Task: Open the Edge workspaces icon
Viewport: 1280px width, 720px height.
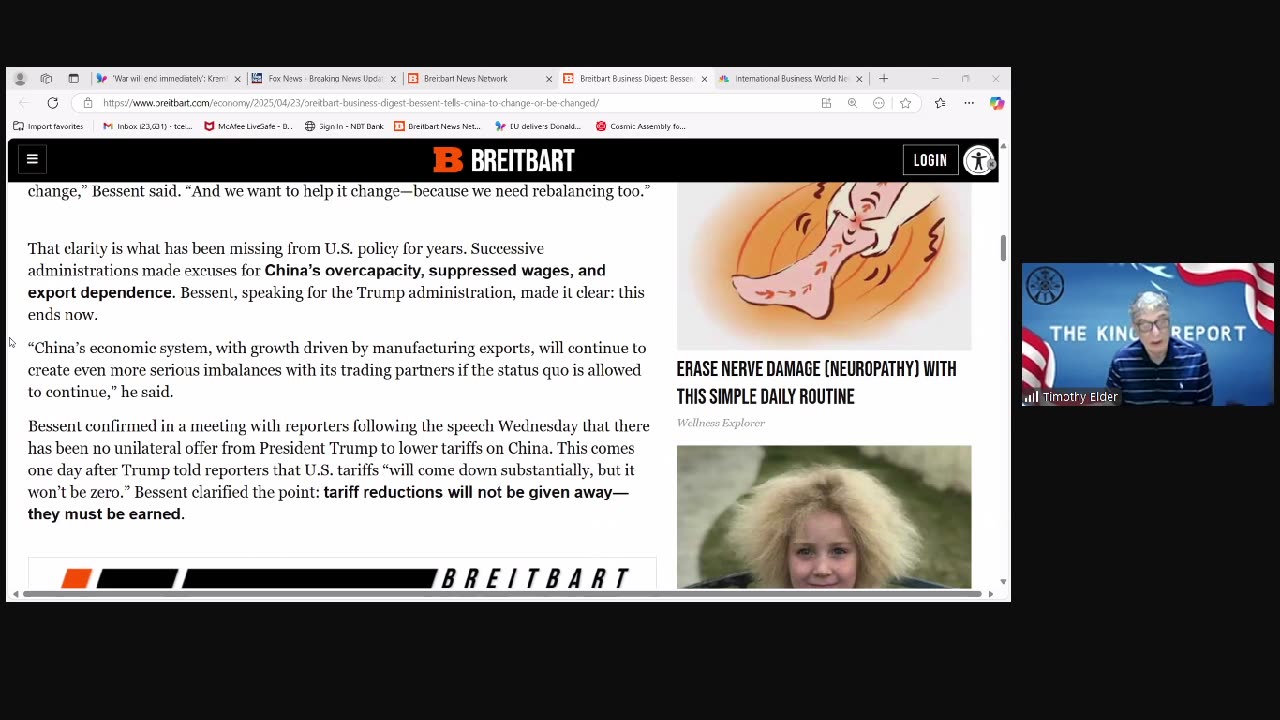Action: click(46, 78)
